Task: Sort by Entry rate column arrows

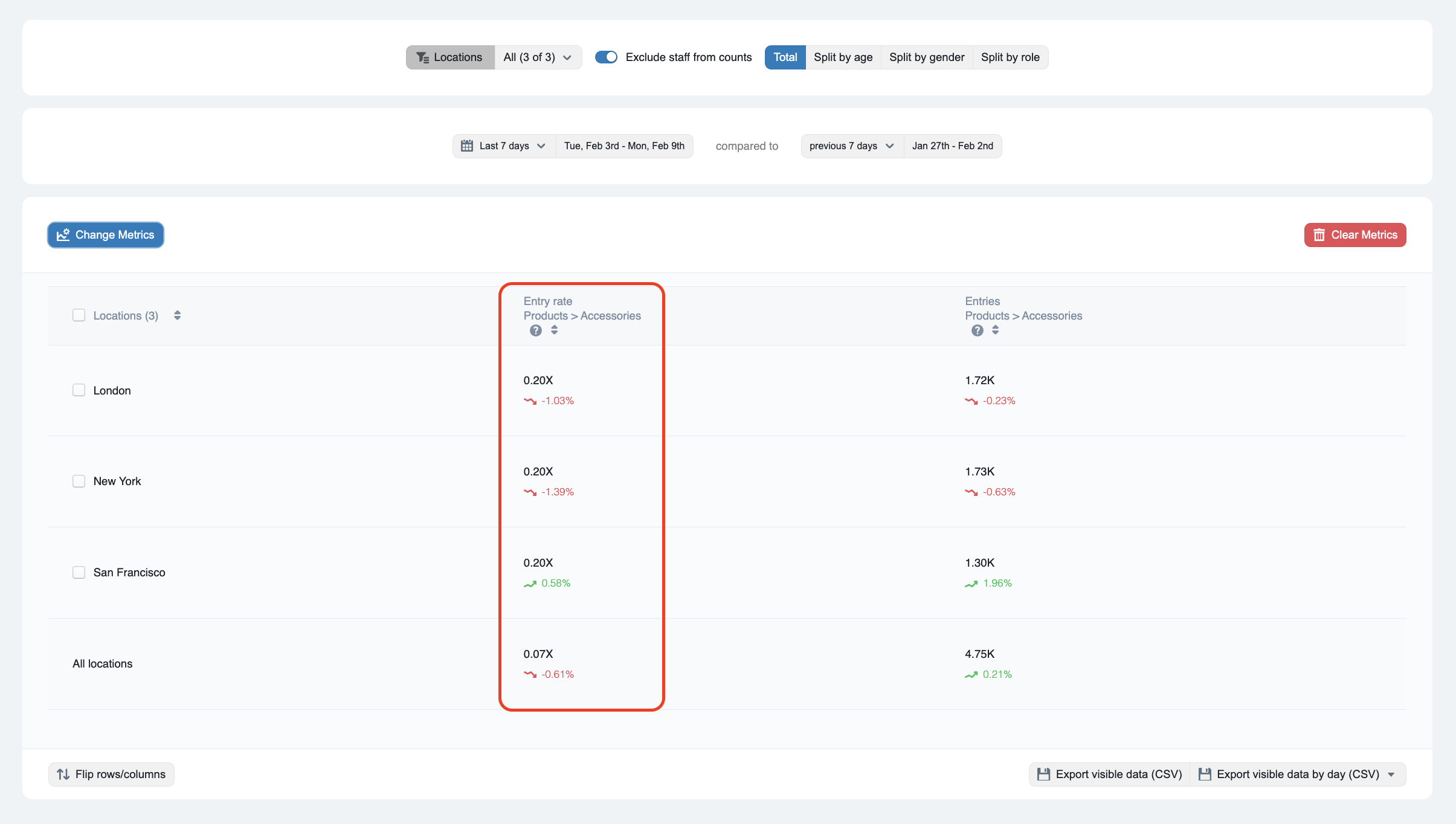Action: [554, 330]
